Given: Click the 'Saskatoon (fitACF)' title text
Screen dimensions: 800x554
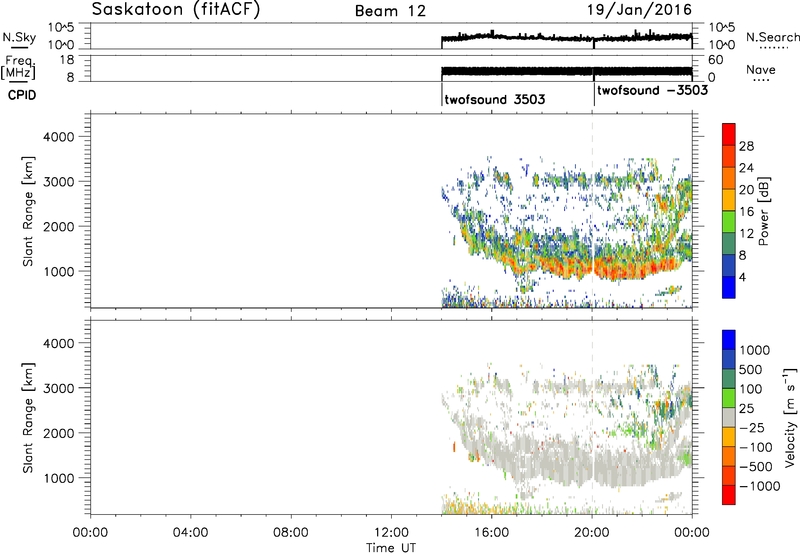Looking at the screenshot, I should (176, 10).
